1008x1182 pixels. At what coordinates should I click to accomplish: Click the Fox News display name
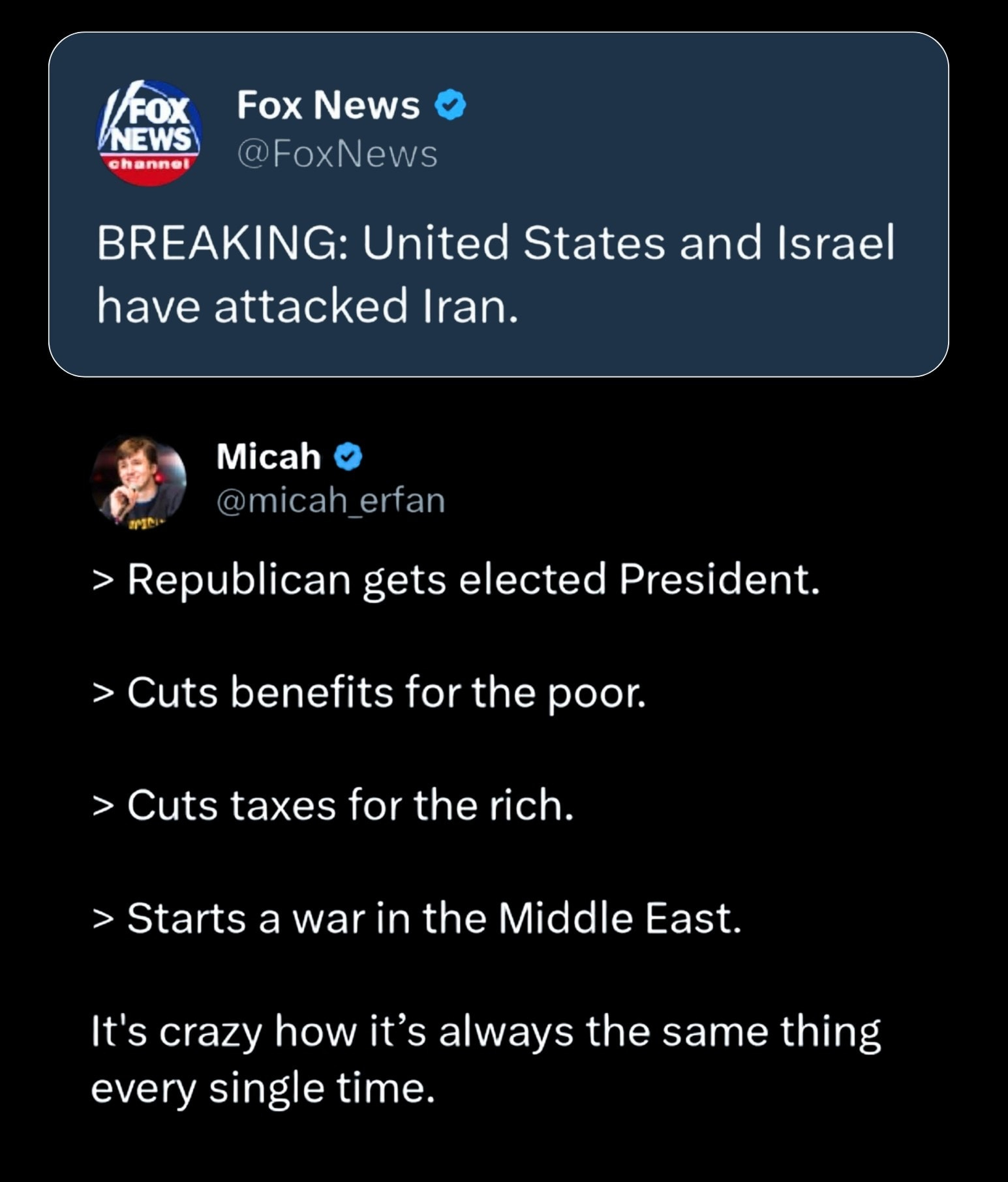point(328,105)
